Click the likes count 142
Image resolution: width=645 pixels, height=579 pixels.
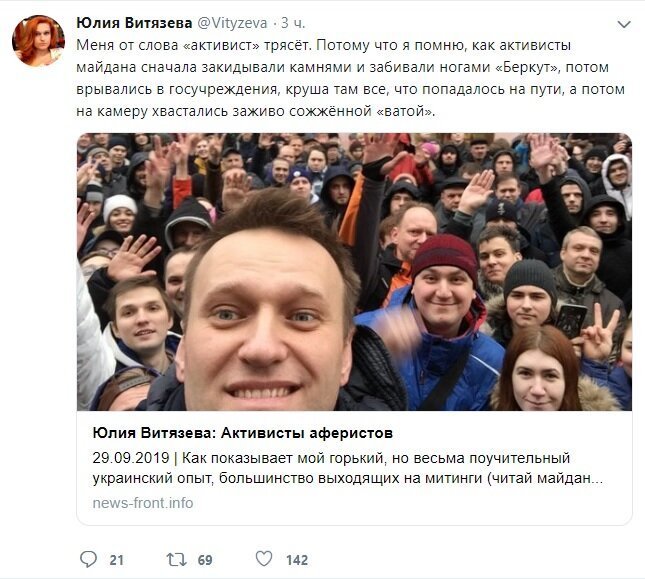coord(297,560)
